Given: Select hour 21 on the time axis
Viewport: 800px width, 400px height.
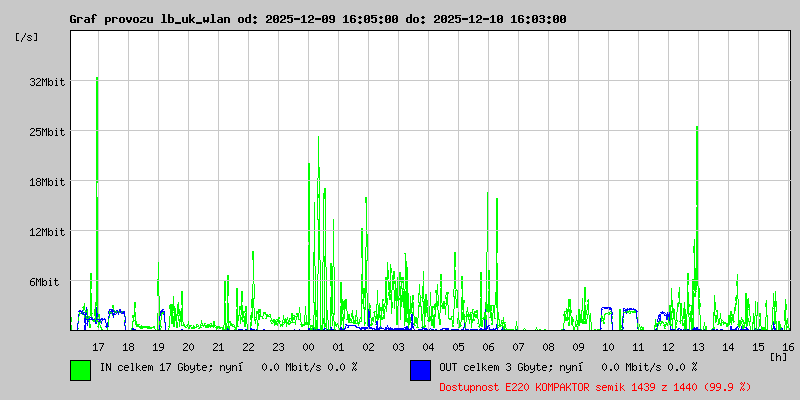Looking at the screenshot, I should coord(218,346).
